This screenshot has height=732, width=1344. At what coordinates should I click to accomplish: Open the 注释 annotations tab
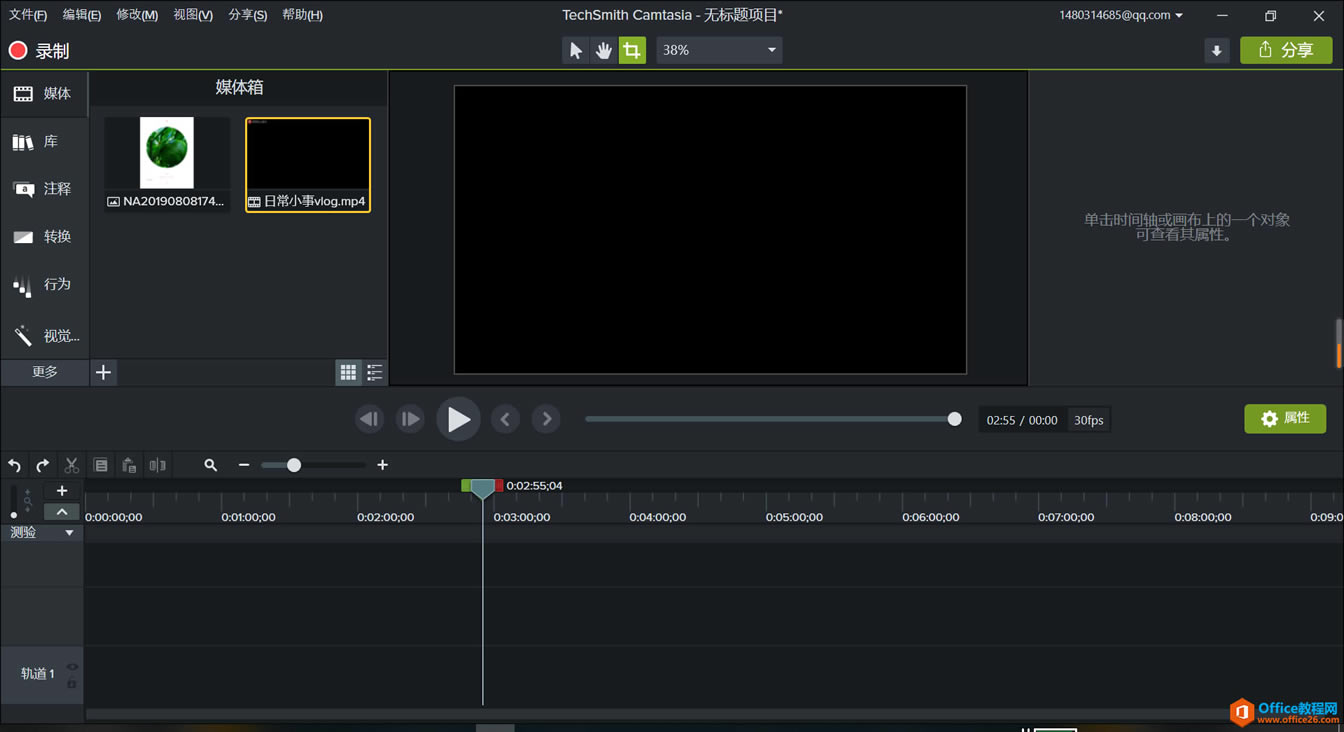[44, 189]
